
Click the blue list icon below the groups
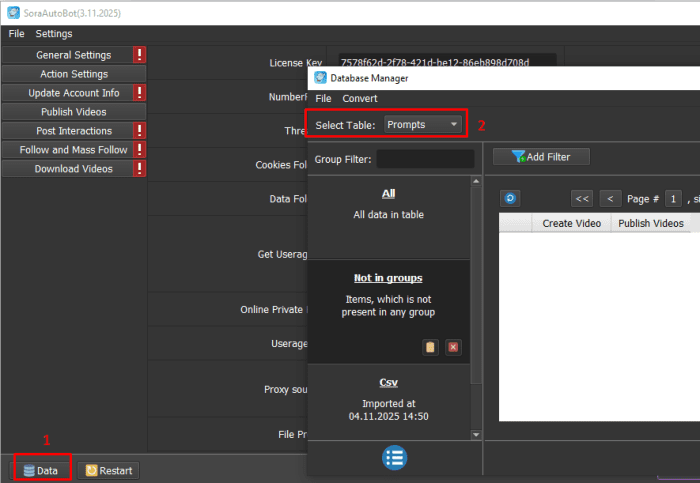(x=395, y=458)
